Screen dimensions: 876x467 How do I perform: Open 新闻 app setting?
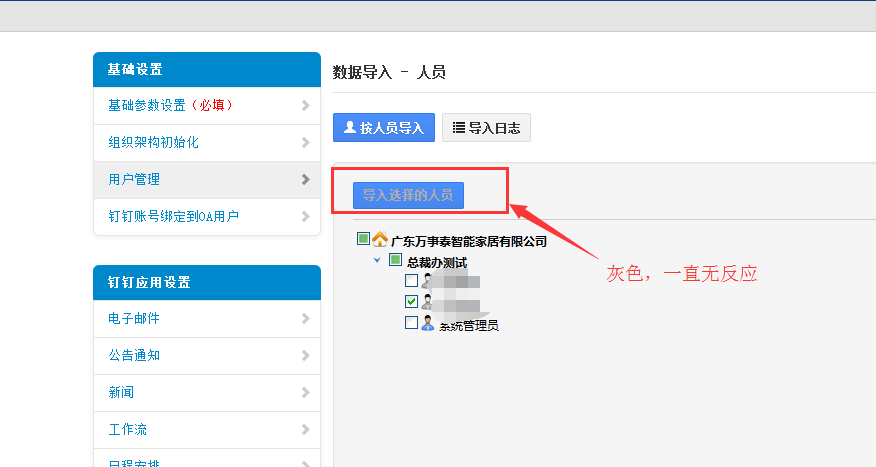207,392
